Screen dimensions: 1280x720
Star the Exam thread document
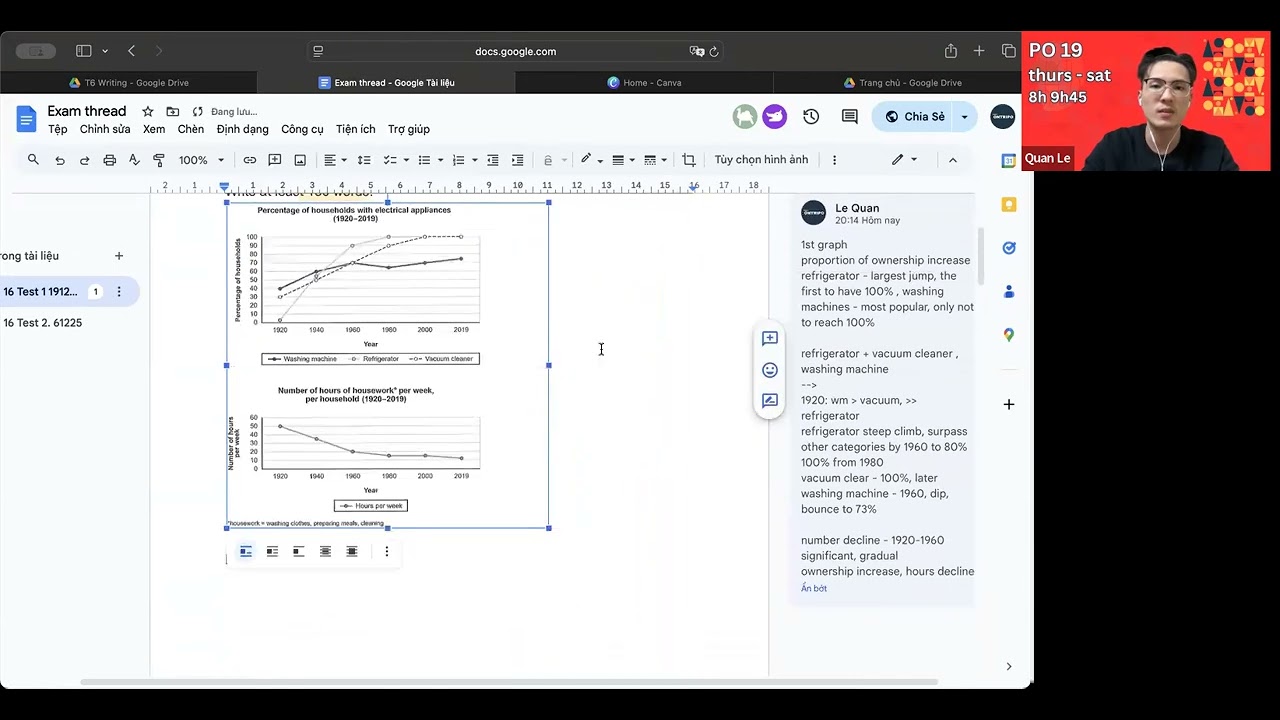(148, 111)
